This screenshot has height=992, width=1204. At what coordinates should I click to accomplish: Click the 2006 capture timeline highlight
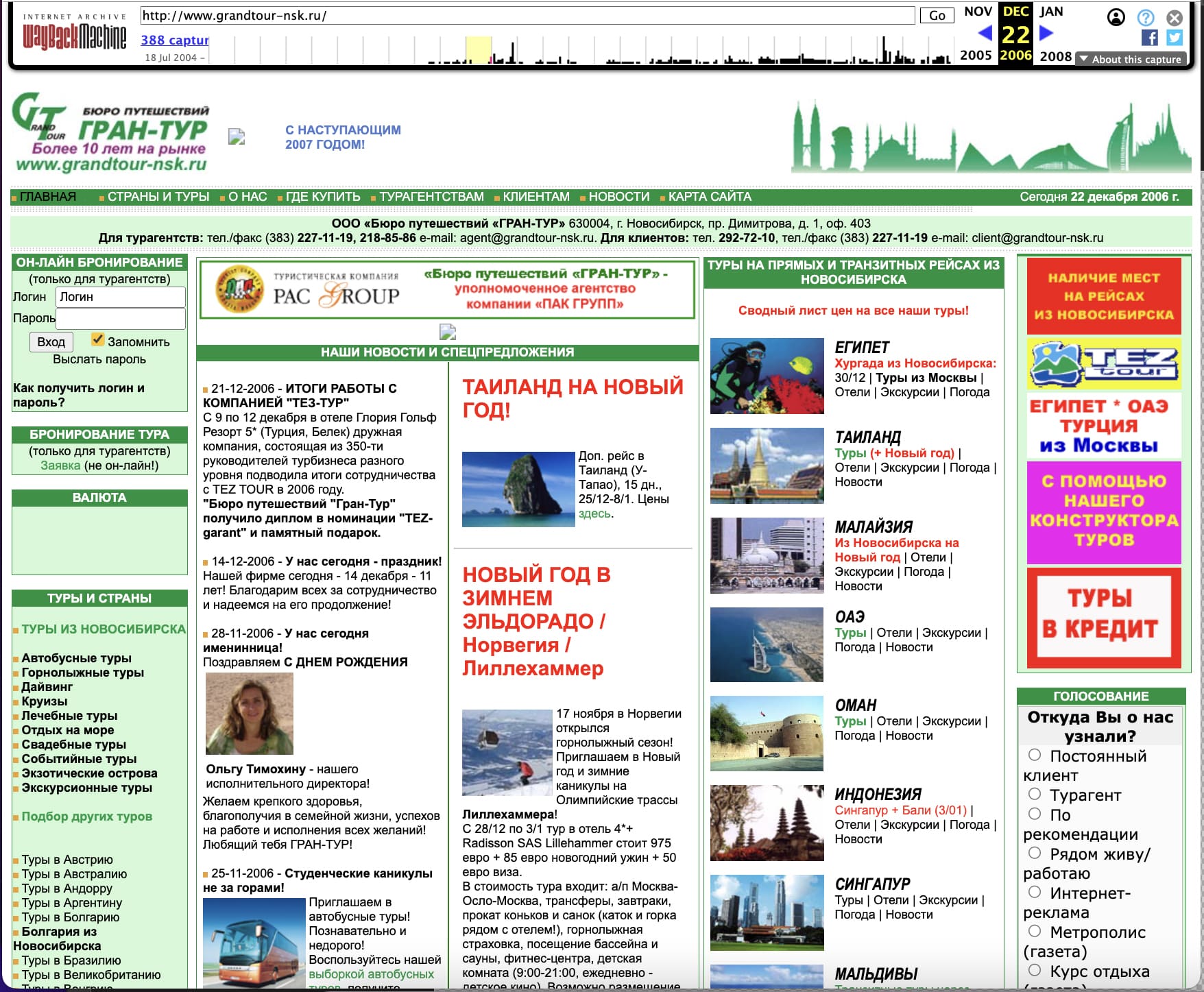[x=478, y=50]
